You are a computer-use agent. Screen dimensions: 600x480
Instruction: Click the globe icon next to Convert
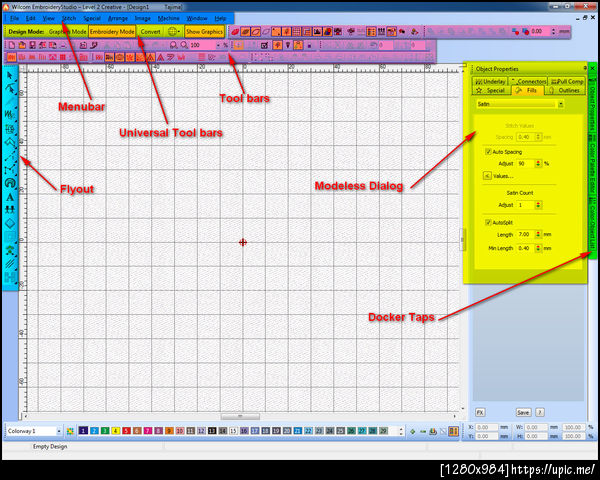pos(172,31)
